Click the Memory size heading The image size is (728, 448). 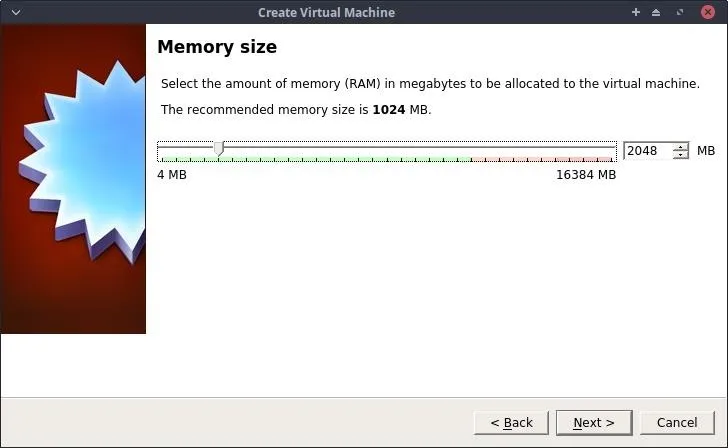[217, 47]
